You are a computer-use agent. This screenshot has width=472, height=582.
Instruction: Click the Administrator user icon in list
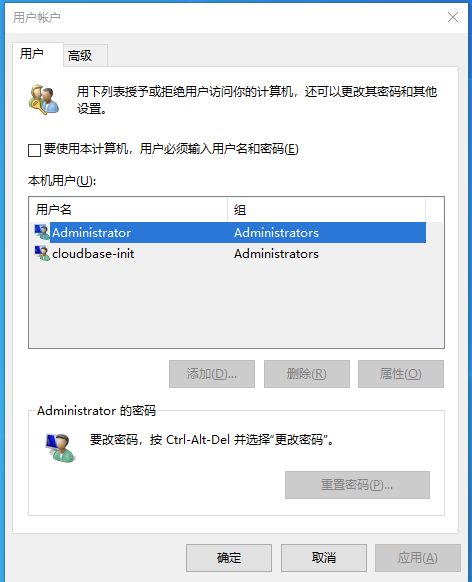42,232
